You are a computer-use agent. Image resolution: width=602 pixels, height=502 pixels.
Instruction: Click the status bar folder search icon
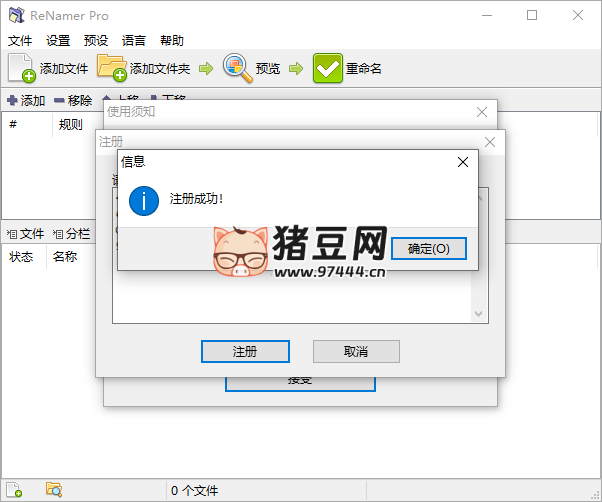[54, 490]
